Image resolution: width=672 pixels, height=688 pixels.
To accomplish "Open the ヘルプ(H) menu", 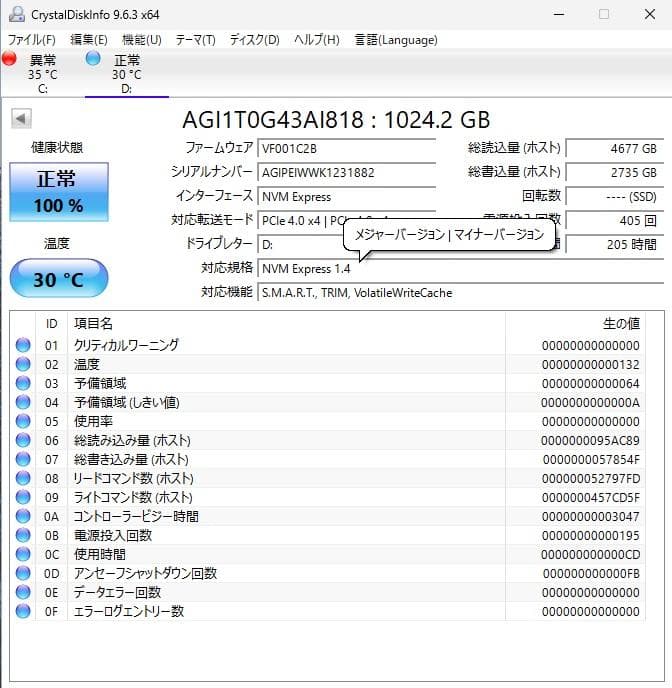I will pyautogui.click(x=316, y=40).
